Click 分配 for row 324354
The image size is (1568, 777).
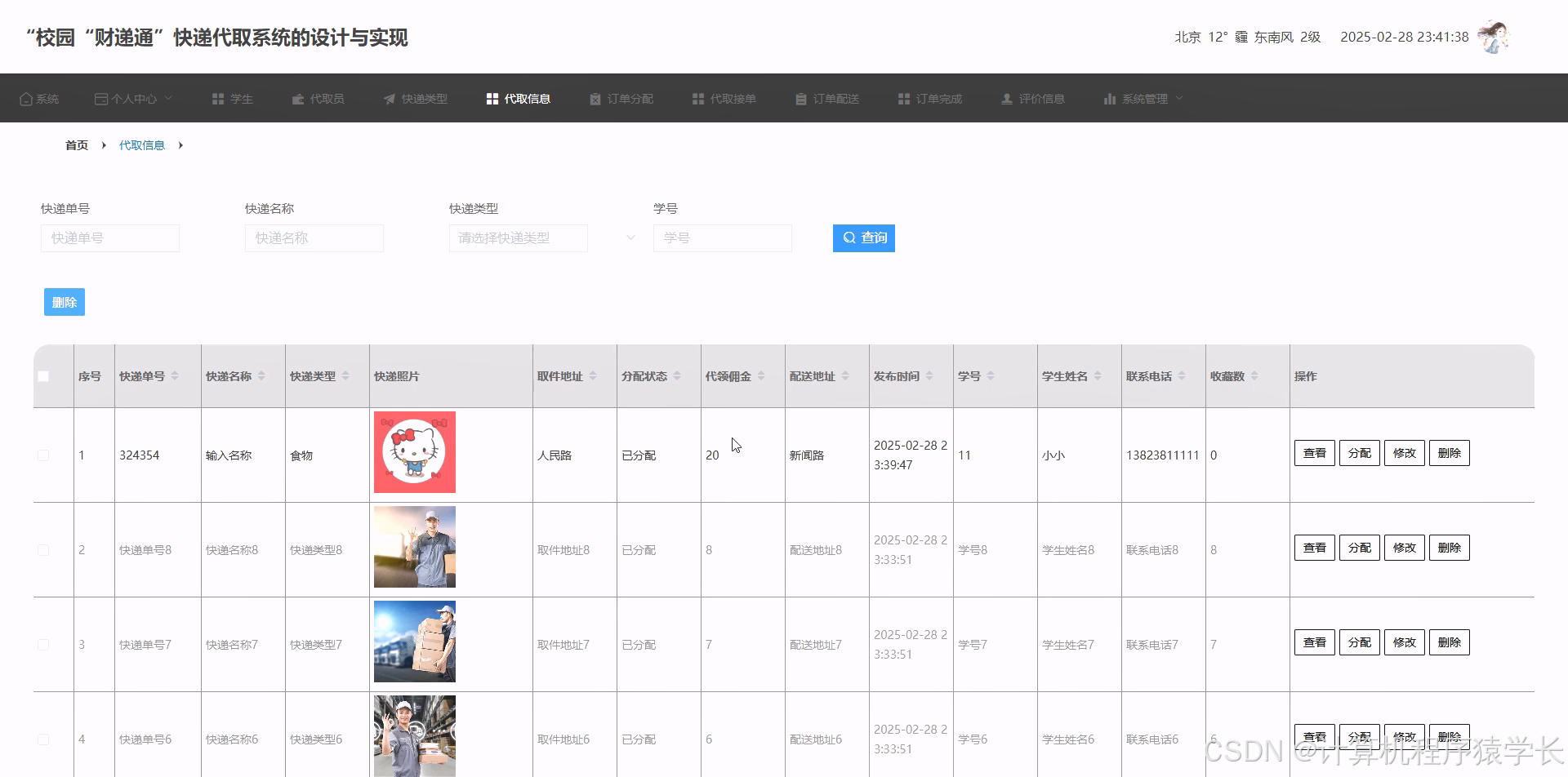point(1360,453)
